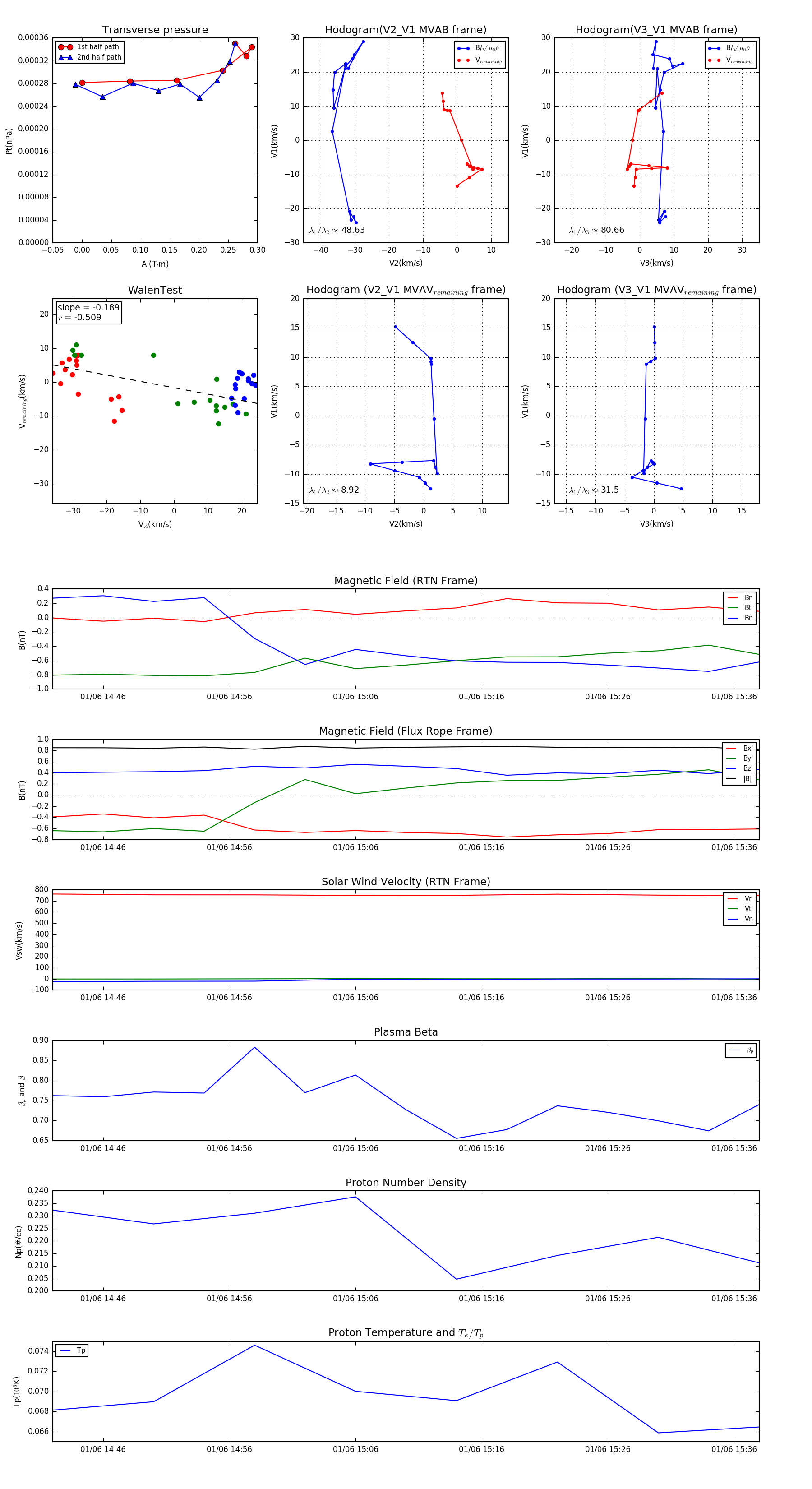The image size is (812, 1489).
Task: Click '2nd half path' legend entry
Action: coord(90,57)
